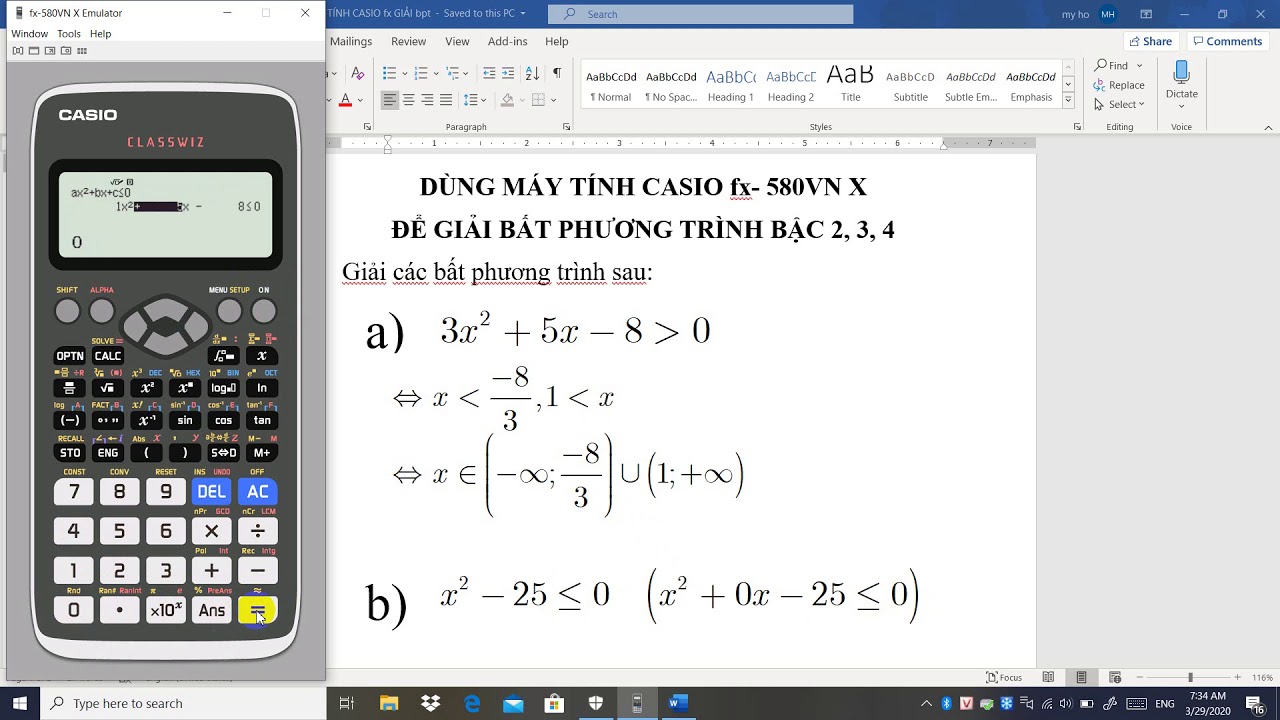Click the shading paint bucket icon
1280x720 pixels.
[507, 100]
